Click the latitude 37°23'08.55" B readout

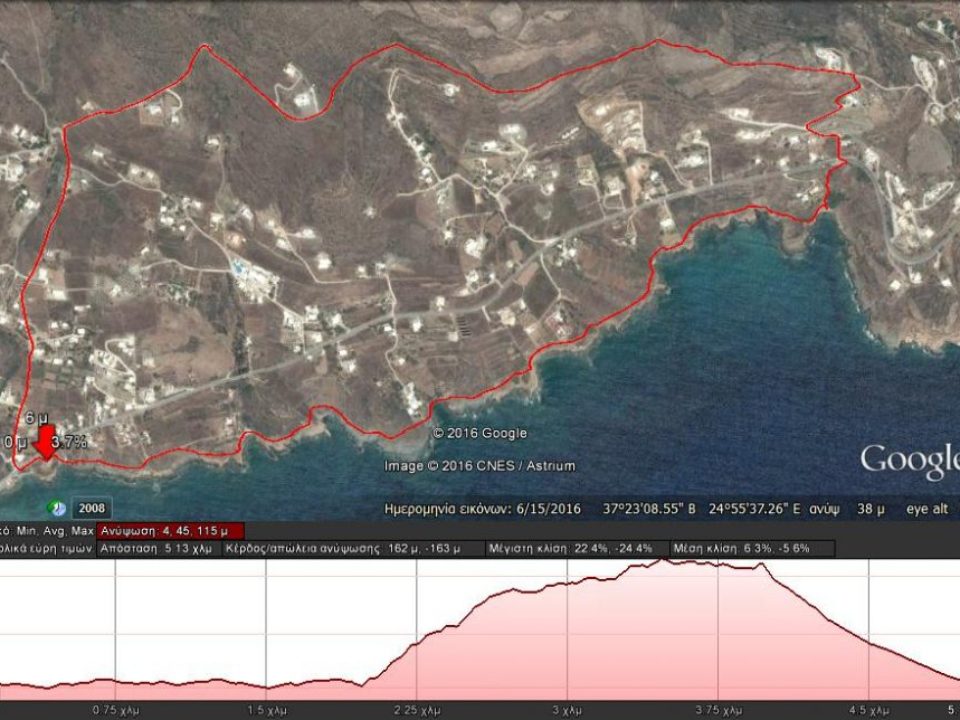pos(649,509)
